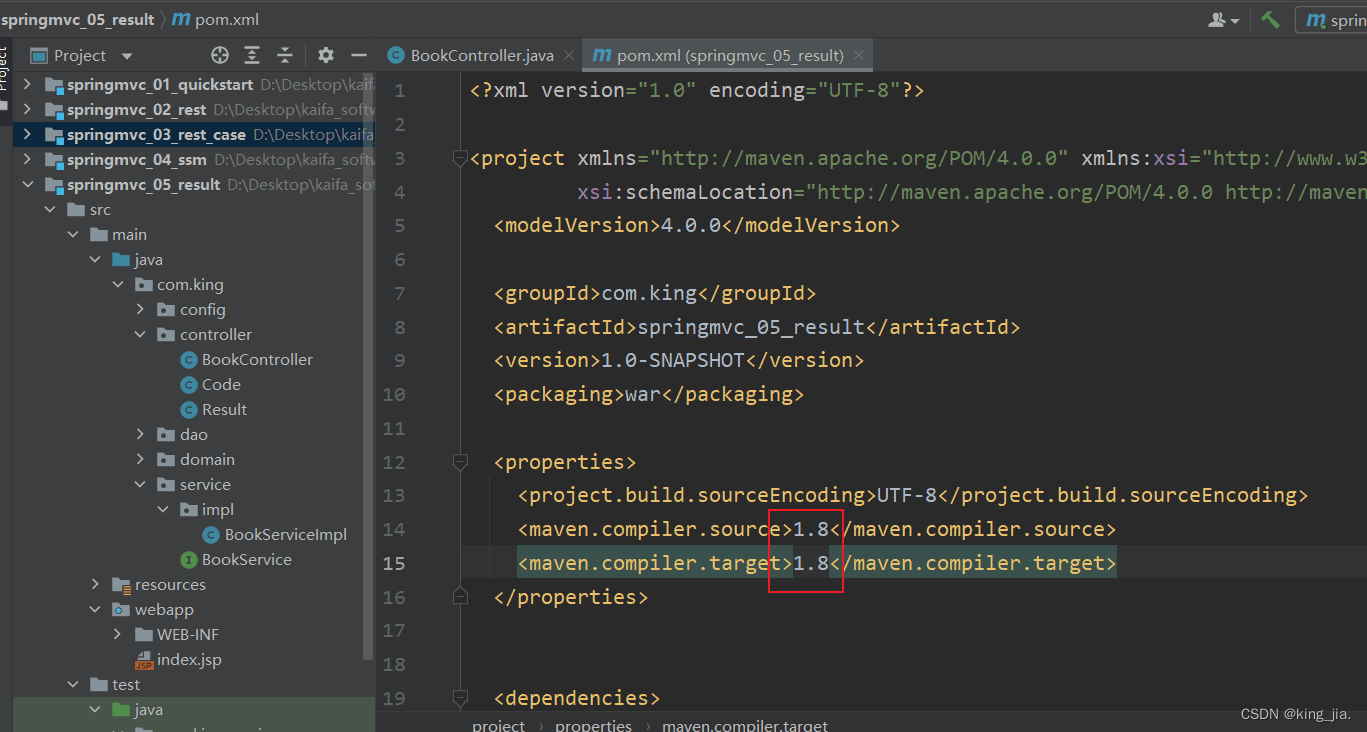Collapse the impl package

pyautogui.click(x=163, y=509)
